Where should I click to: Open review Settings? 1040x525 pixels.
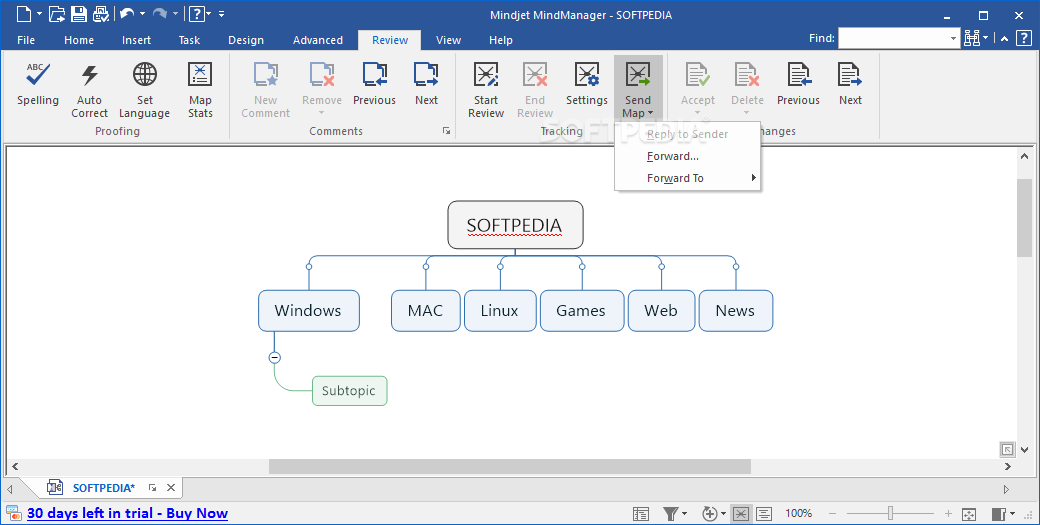586,84
